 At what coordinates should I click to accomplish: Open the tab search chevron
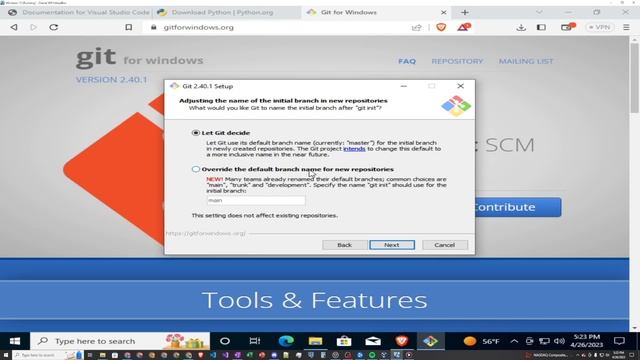(539, 12)
